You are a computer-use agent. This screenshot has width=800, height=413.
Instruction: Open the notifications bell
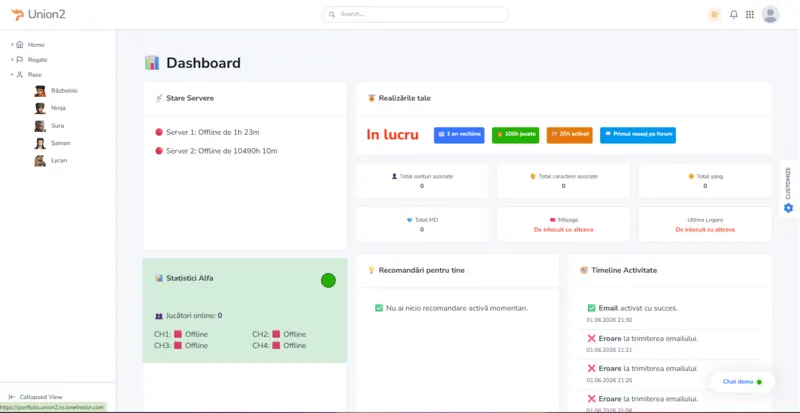click(x=734, y=14)
